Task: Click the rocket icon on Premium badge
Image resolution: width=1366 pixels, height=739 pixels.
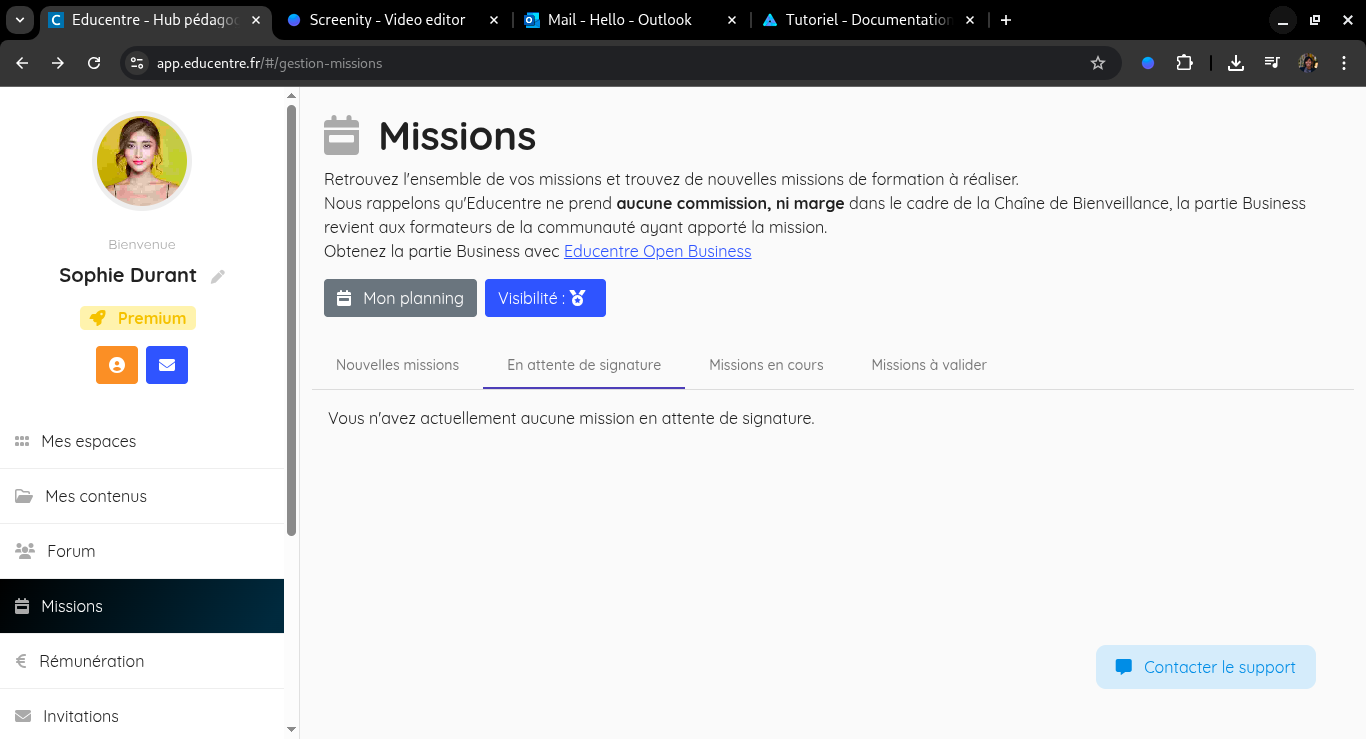Action: tap(97, 318)
